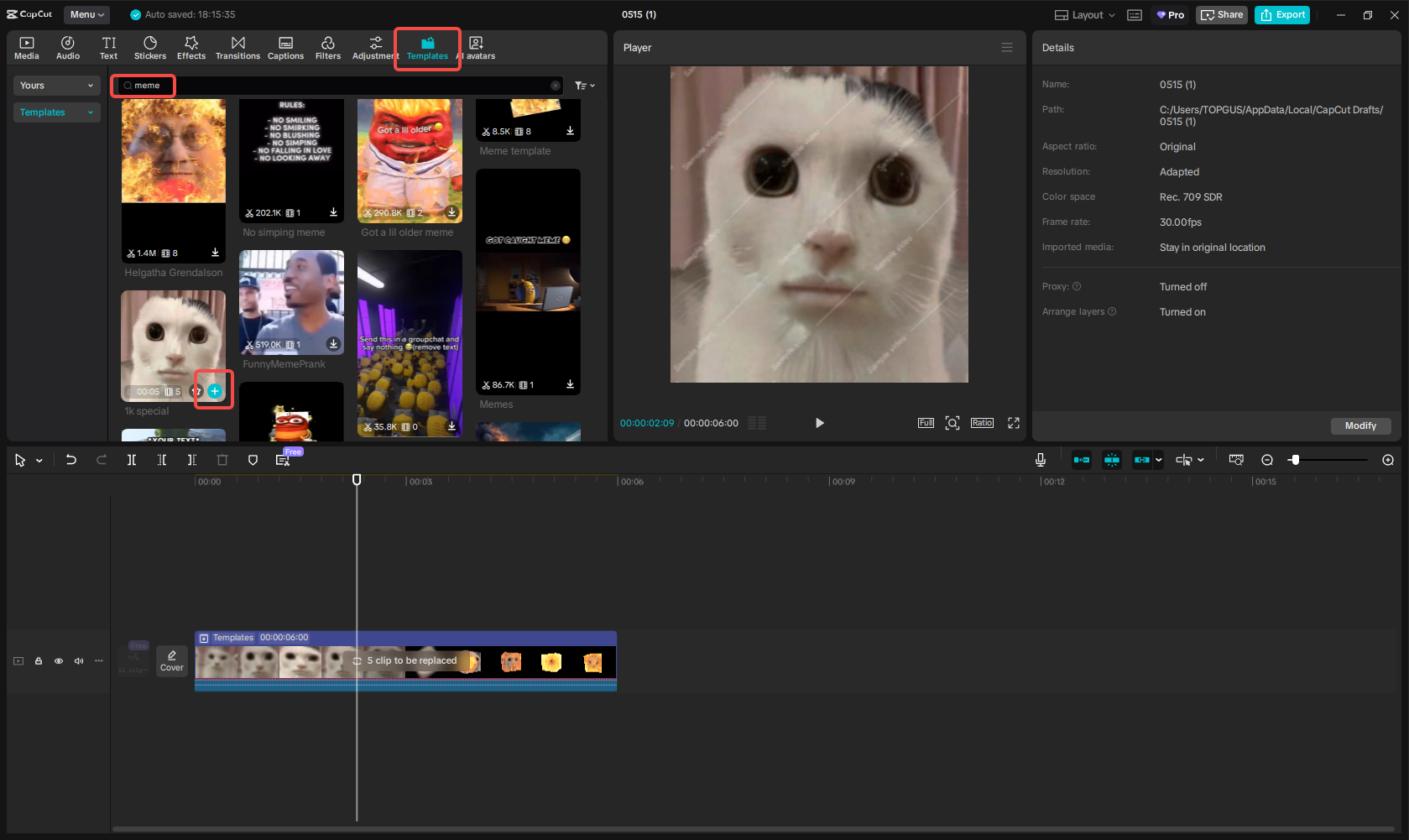The height and width of the screenshot is (840, 1409).
Task: Add the 1k special template with plus icon
Action: point(215,391)
